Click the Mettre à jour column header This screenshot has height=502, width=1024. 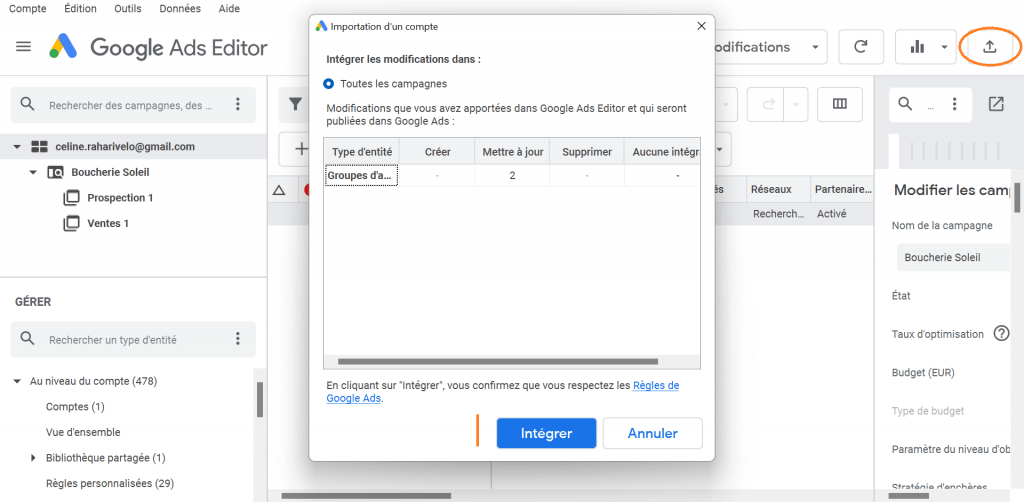pos(513,151)
